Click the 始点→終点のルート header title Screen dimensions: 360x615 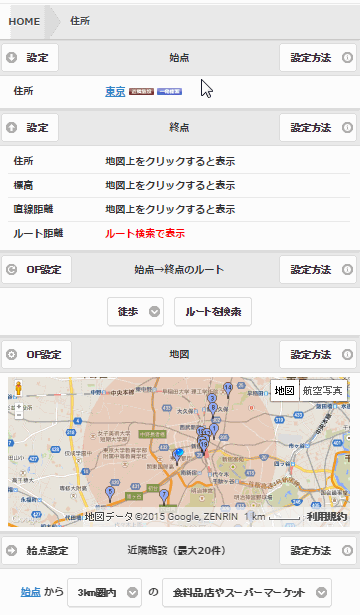(x=179, y=269)
